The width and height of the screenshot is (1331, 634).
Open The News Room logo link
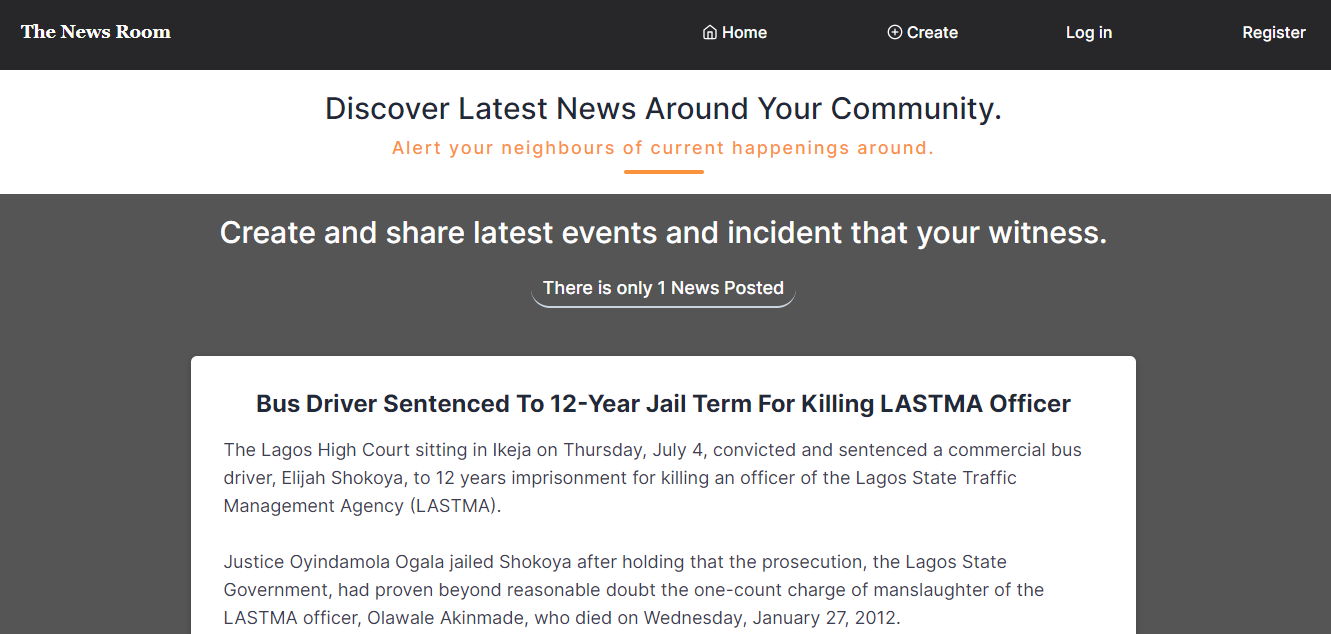pos(96,32)
